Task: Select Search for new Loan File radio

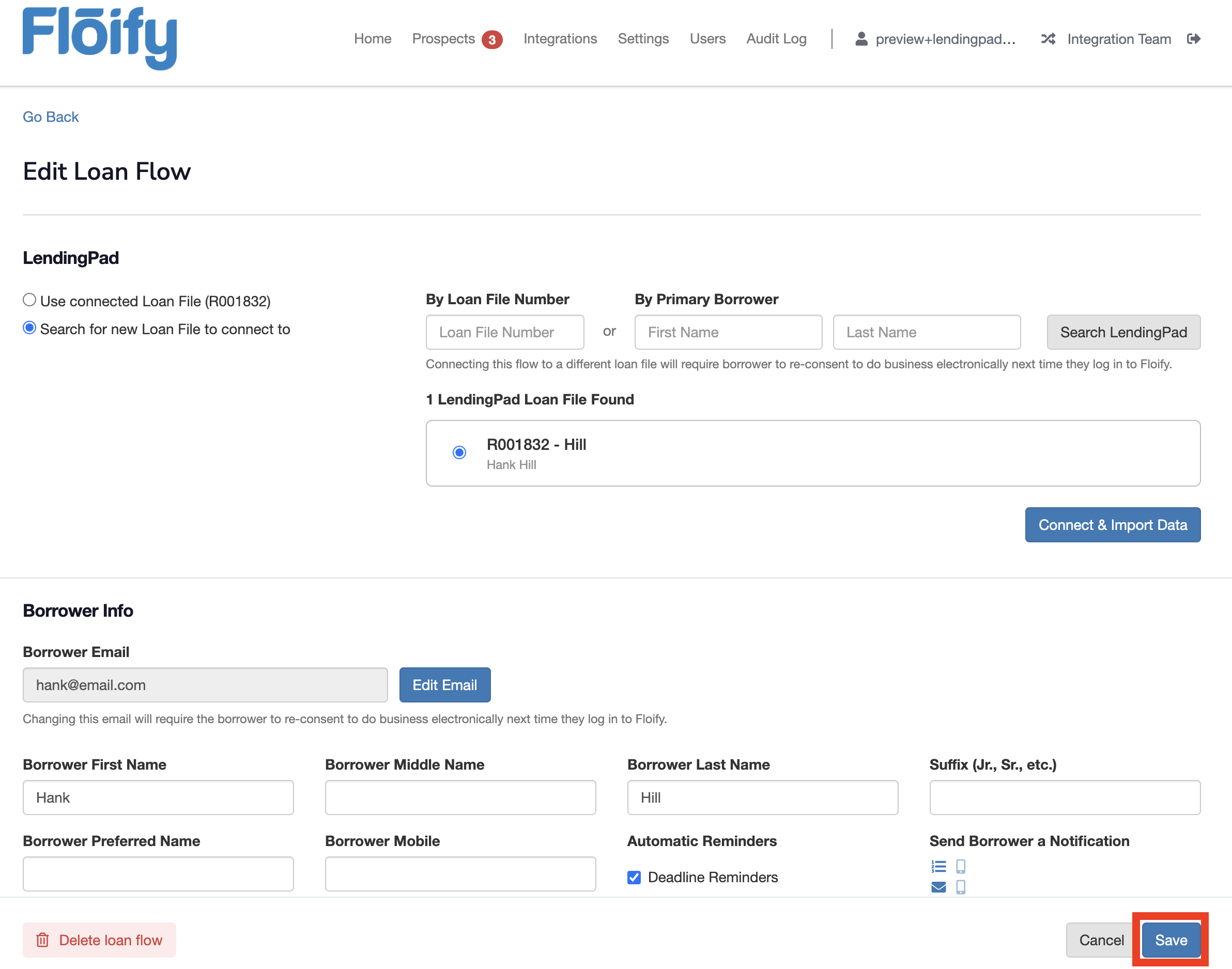Action: [x=29, y=328]
